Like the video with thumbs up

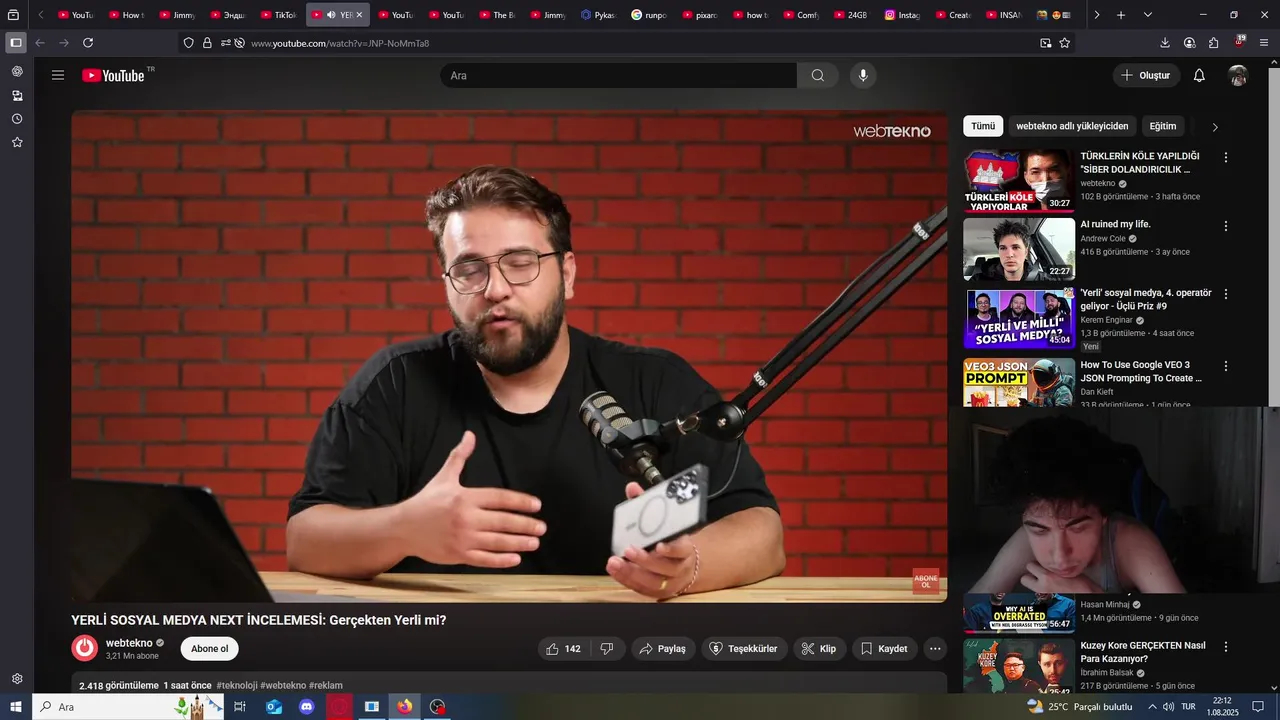pyautogui.click(x=563, y=649)
